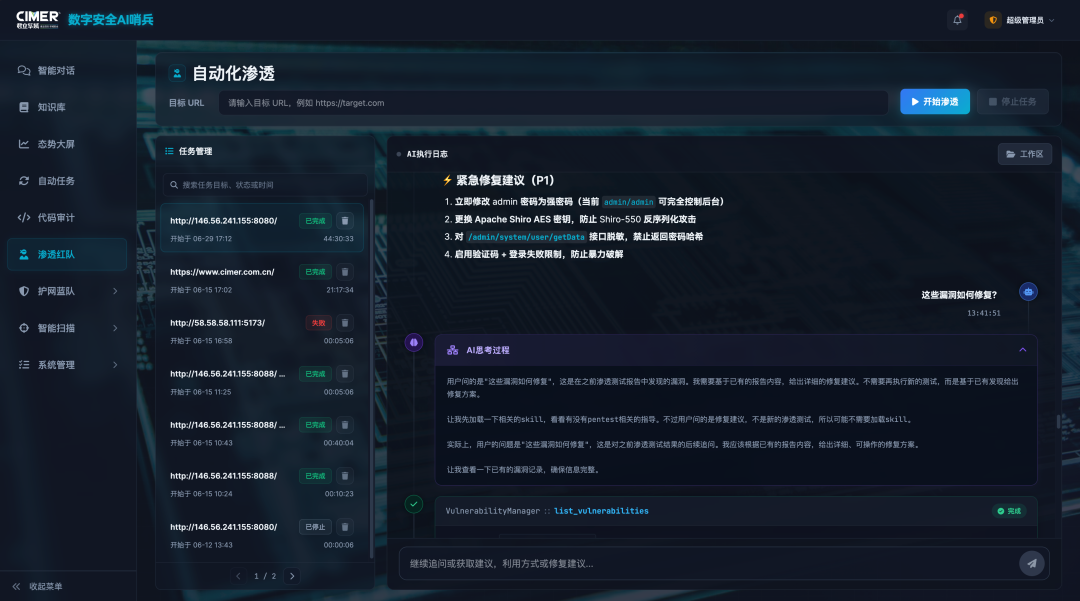The image size is (1080, 601).
Task: Click the 开始渗透 button
Action: click(935, 102)
